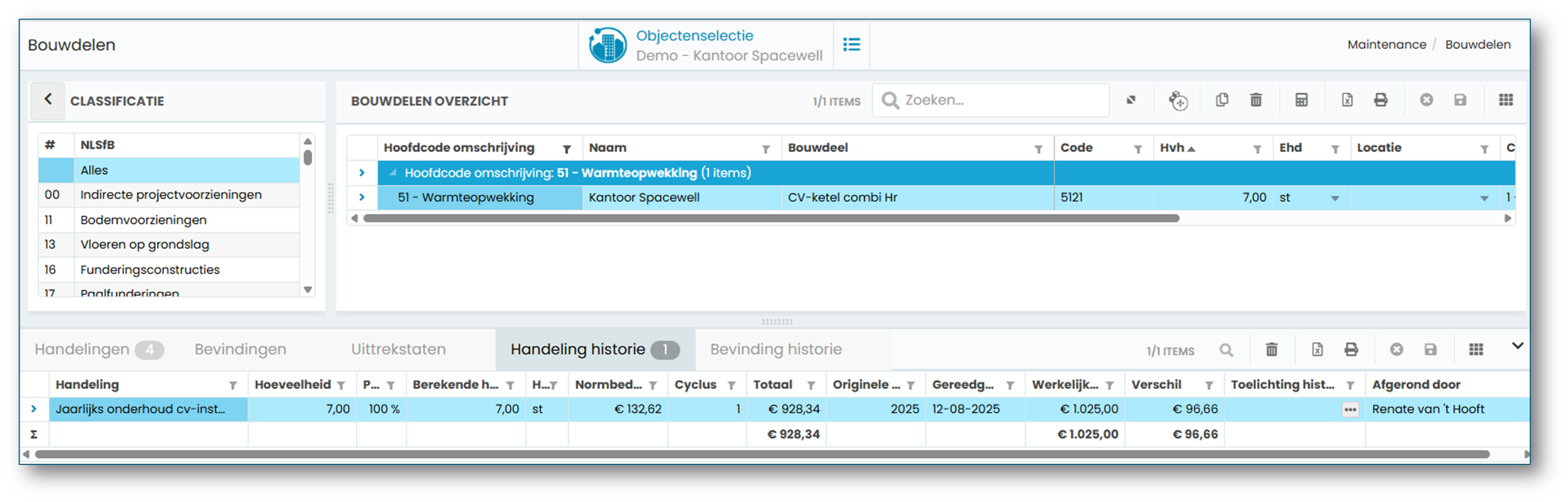The height and width of the screenshot is (502, 1568).
Task: Print the Bouwdelen overzicht list
Action: (1380, 100)
